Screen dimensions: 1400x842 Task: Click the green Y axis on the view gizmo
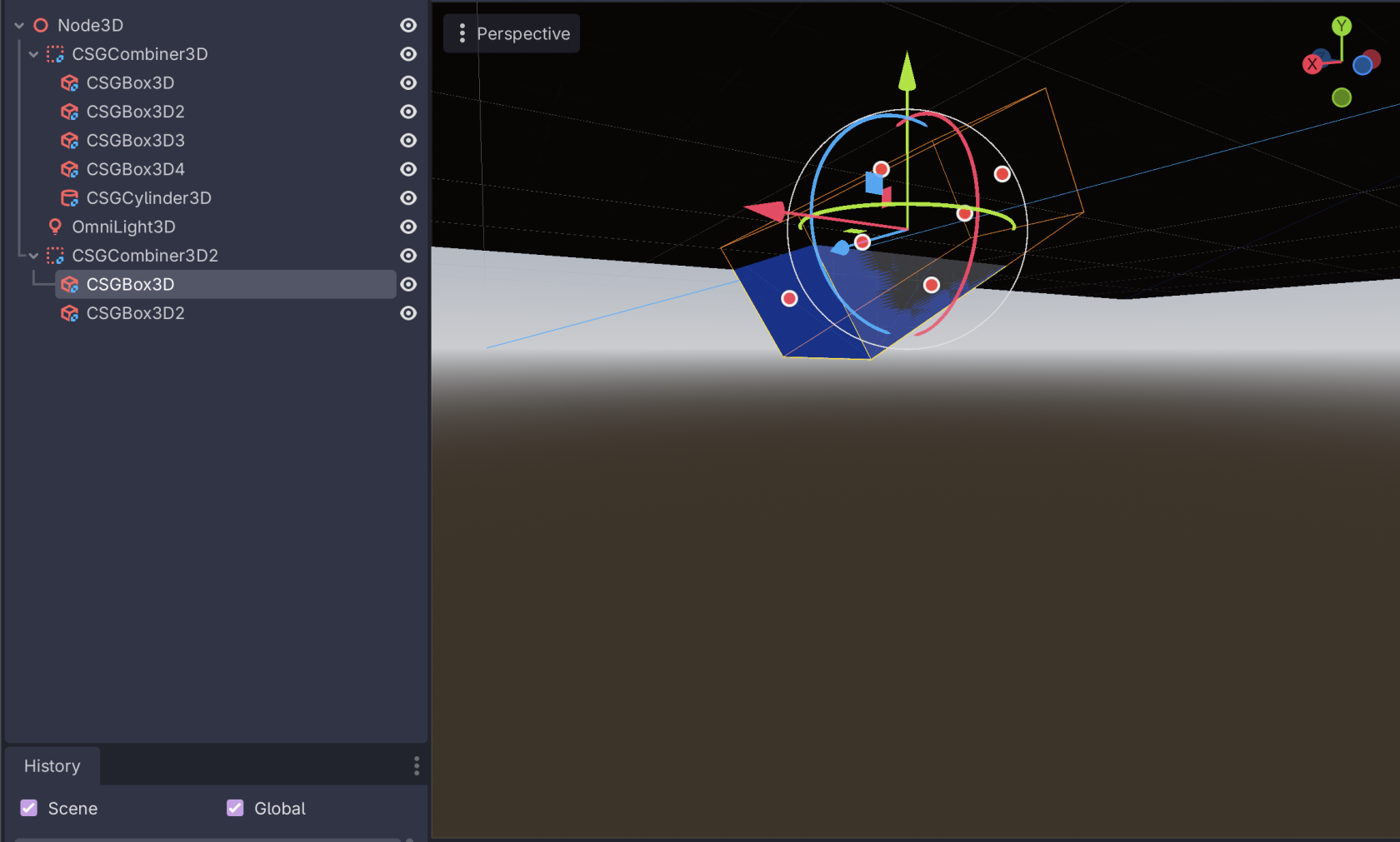1342,26
